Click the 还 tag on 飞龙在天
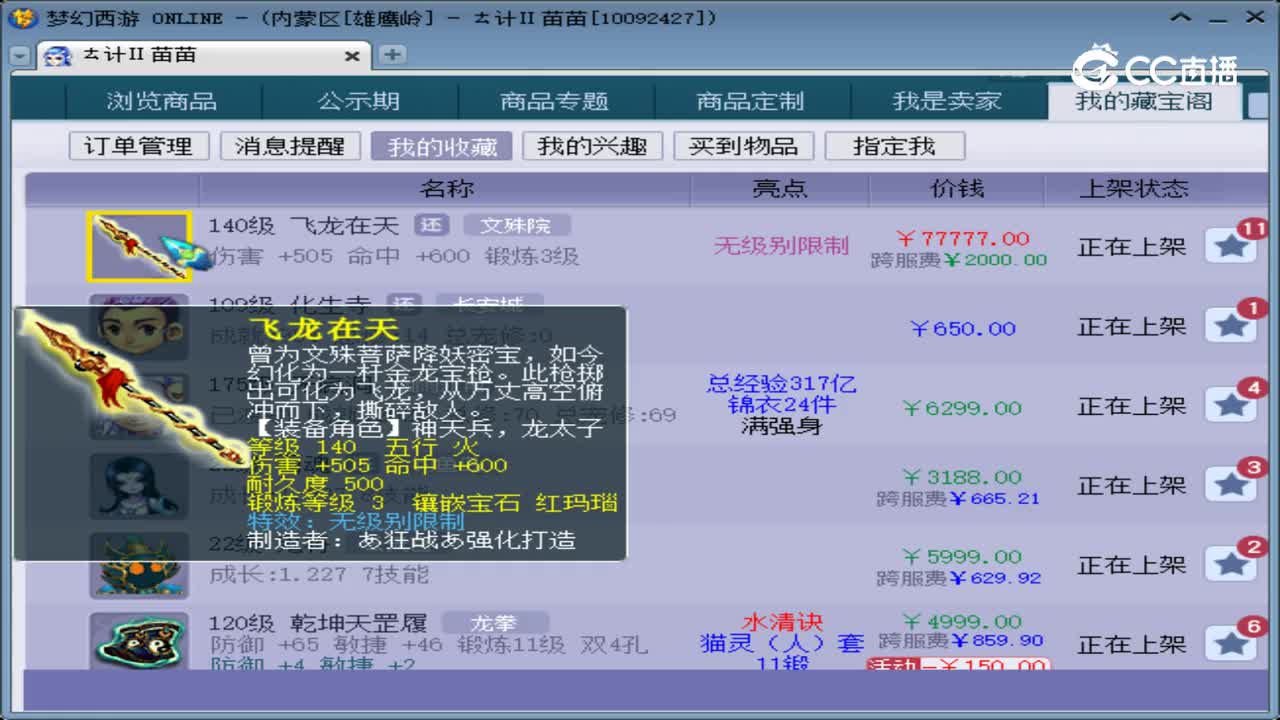 [x=432, y=226]
